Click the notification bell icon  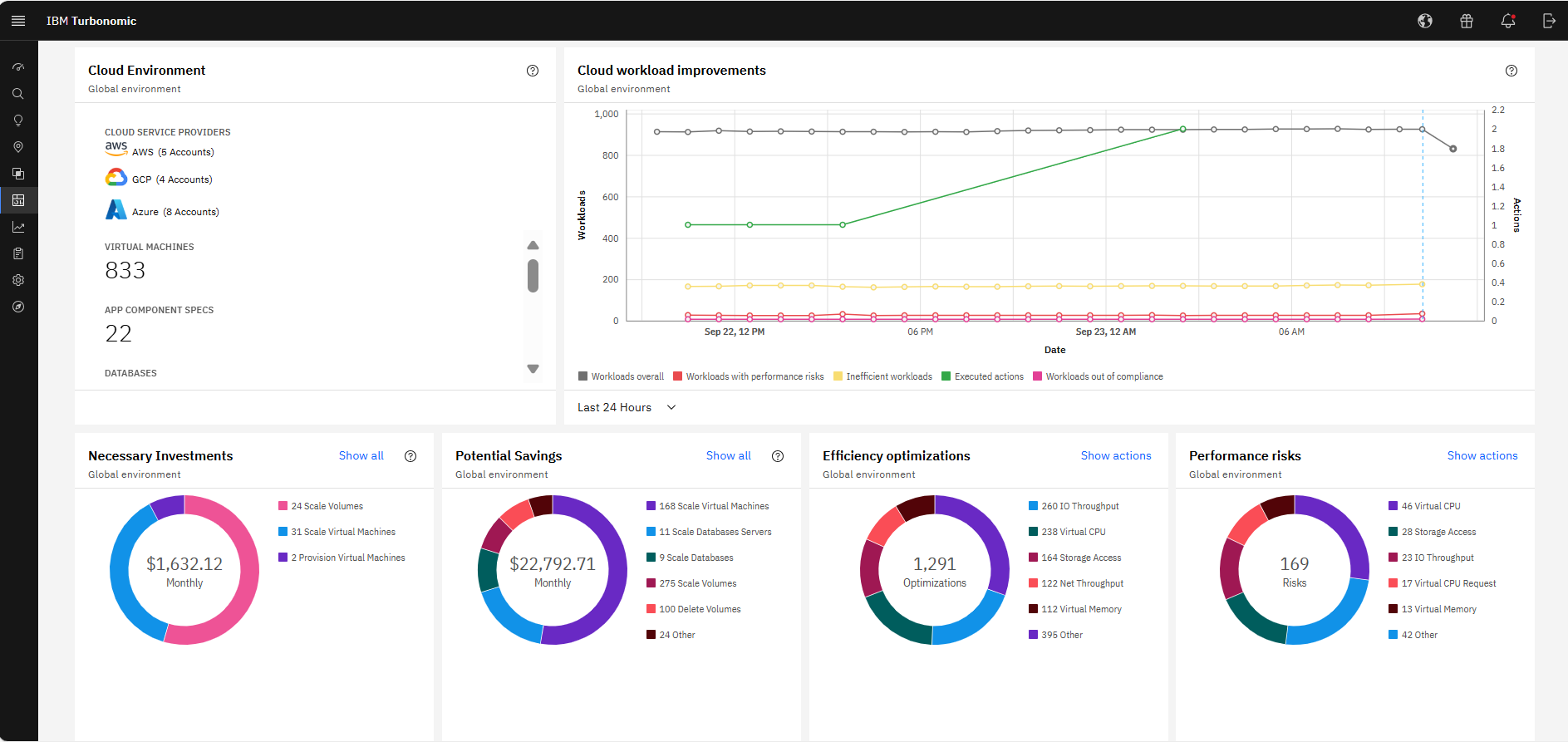[1507, 21]
